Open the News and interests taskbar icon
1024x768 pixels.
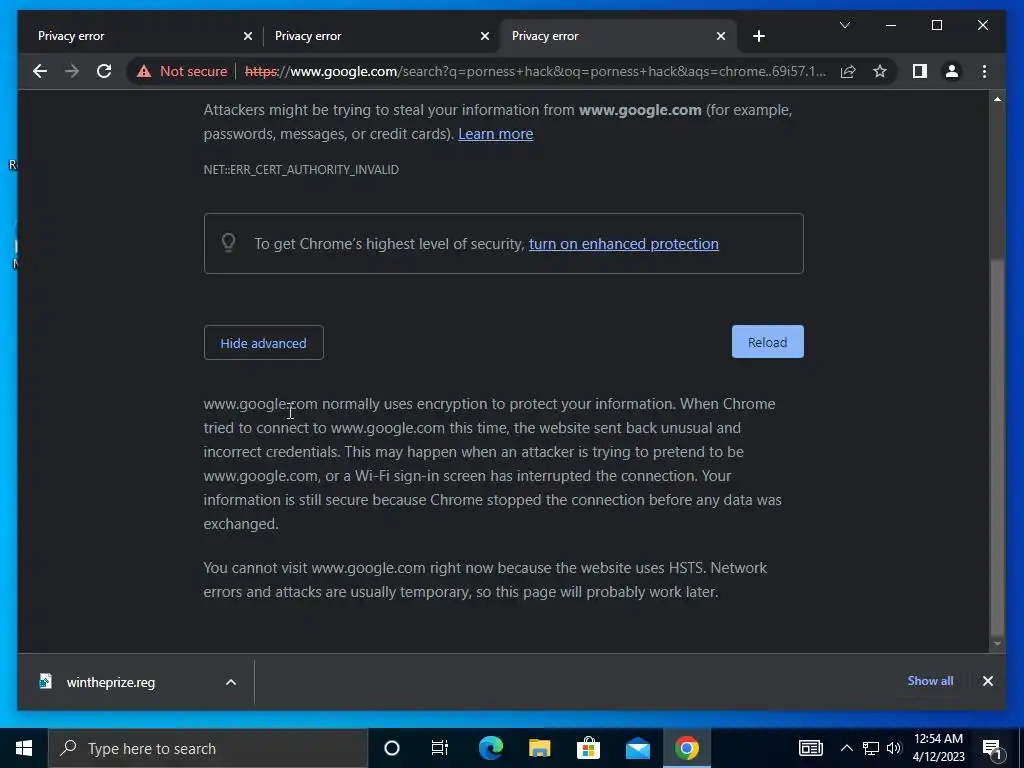click(810, 748)
